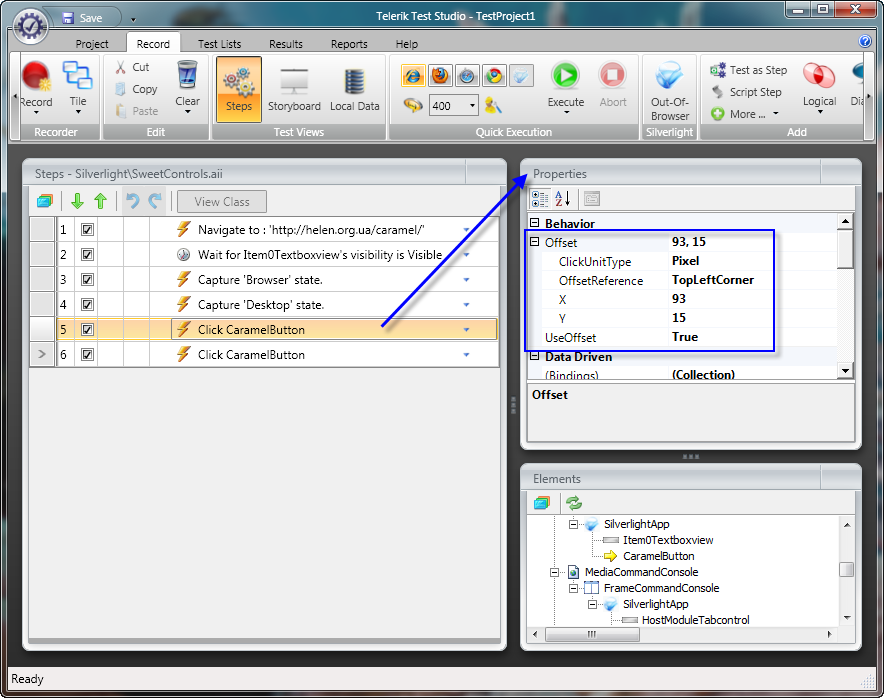
Task: Select CaramelButton in Elements tree
Action: [658, 556]
